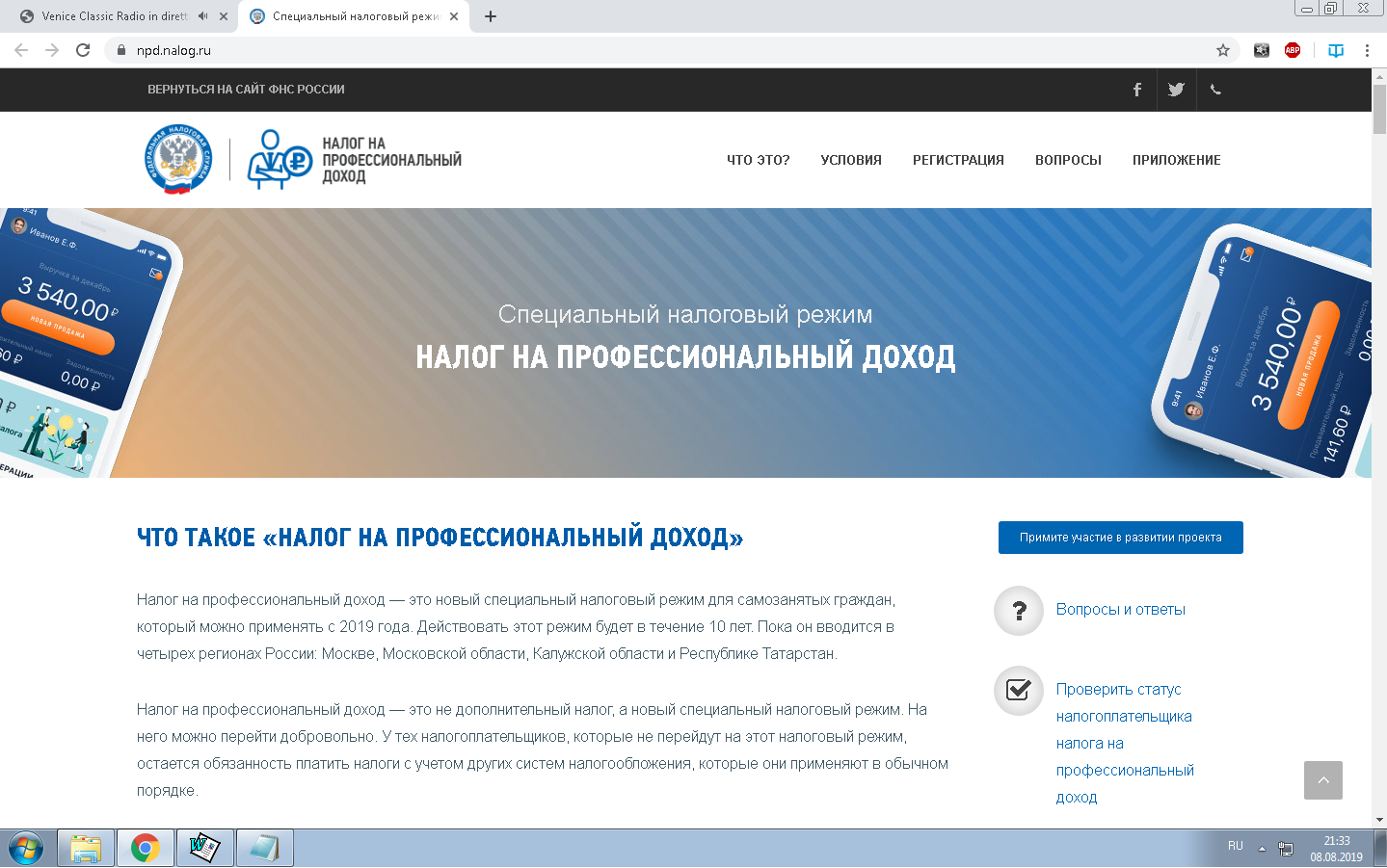Open the ЧТО ЭТО? menu item
1387x868 pixels.
point(759,160)
